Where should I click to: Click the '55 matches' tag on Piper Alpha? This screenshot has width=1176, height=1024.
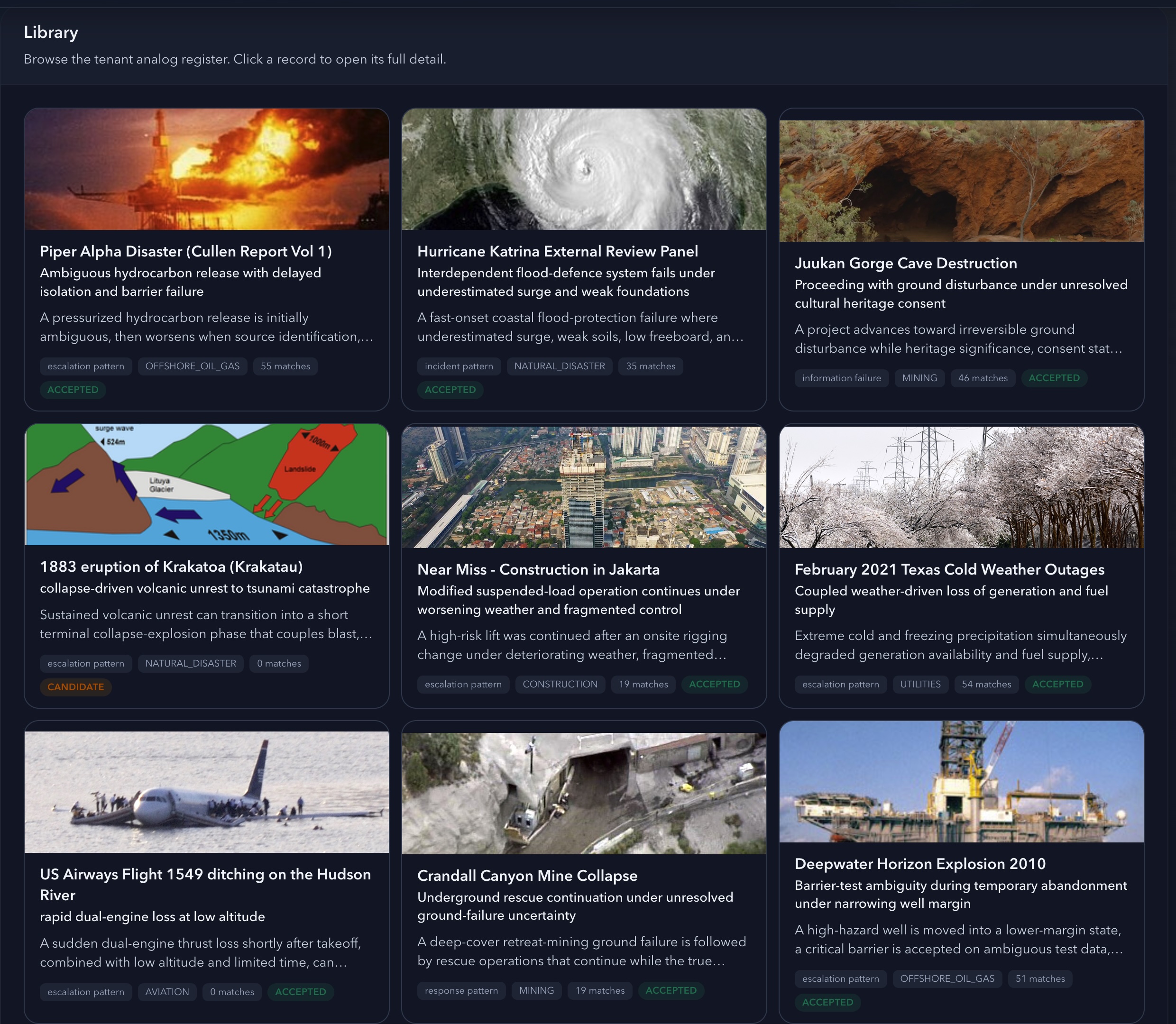285,367
